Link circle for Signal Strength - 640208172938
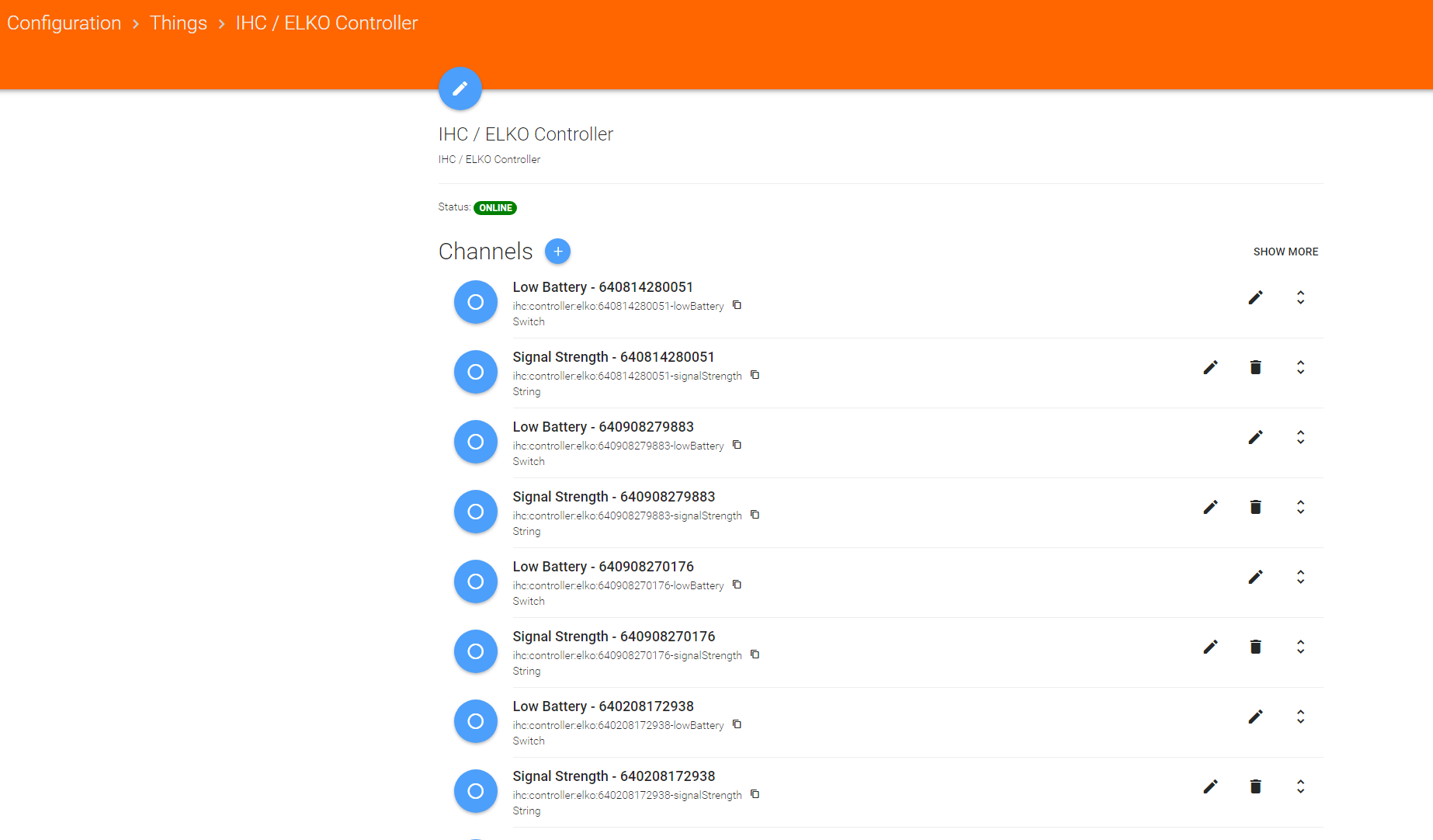The image size is (1433, 840). click(x=476, y=791)
